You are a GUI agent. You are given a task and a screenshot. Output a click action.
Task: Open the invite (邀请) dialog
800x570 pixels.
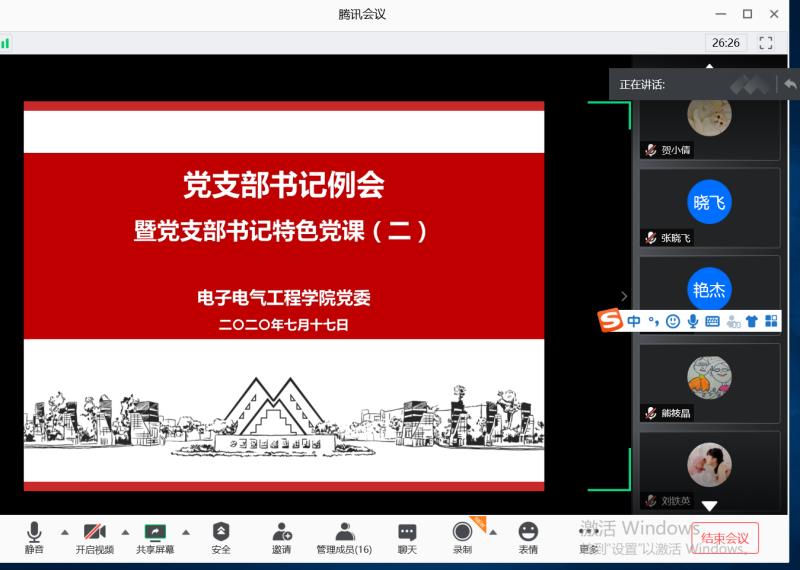point(282,537)
